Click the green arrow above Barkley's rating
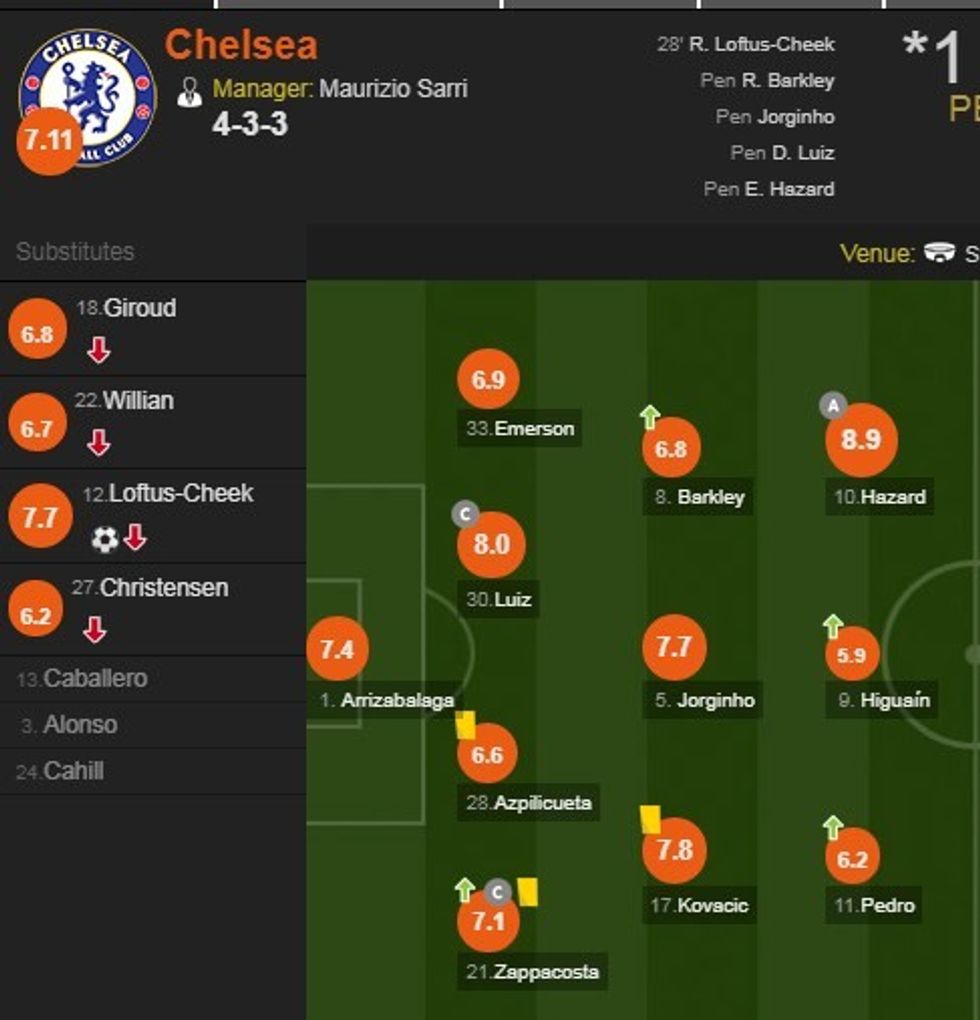This screenshot has height=1020, width=980. (650, 417)
